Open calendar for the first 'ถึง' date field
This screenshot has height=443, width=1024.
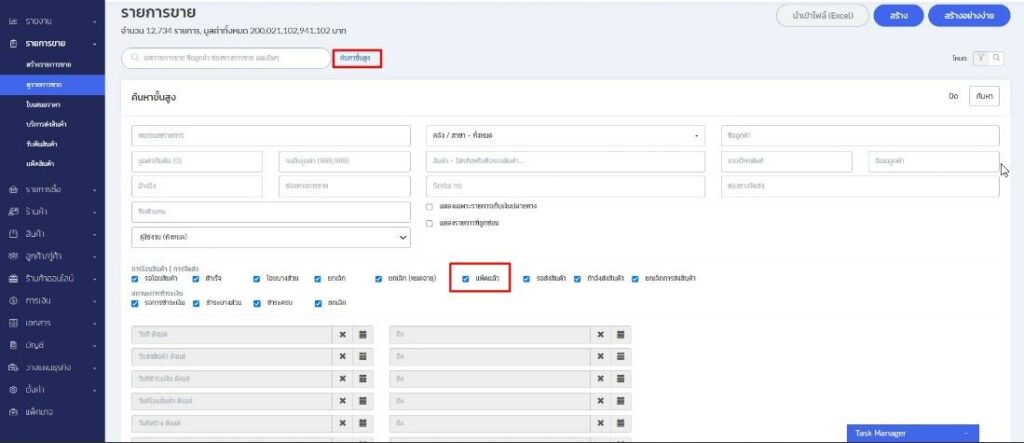(621, 334)
